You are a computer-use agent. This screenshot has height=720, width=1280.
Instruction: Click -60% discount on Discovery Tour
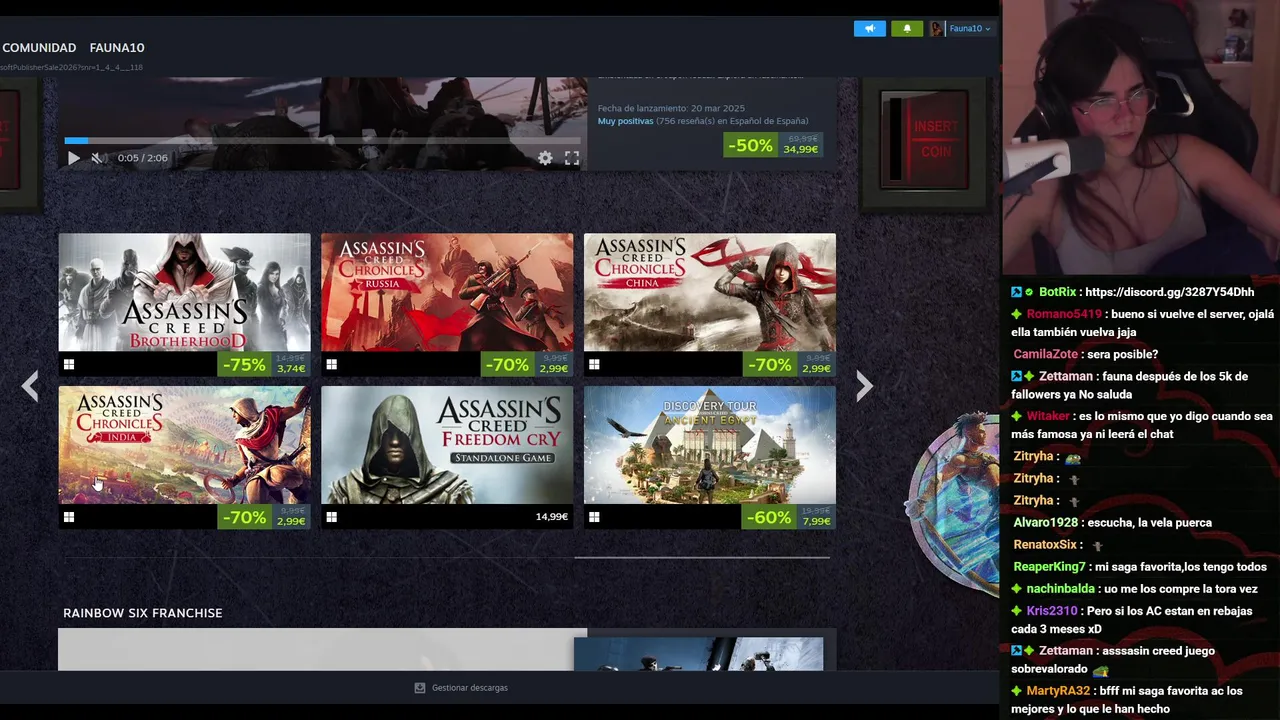coord(769,517)
